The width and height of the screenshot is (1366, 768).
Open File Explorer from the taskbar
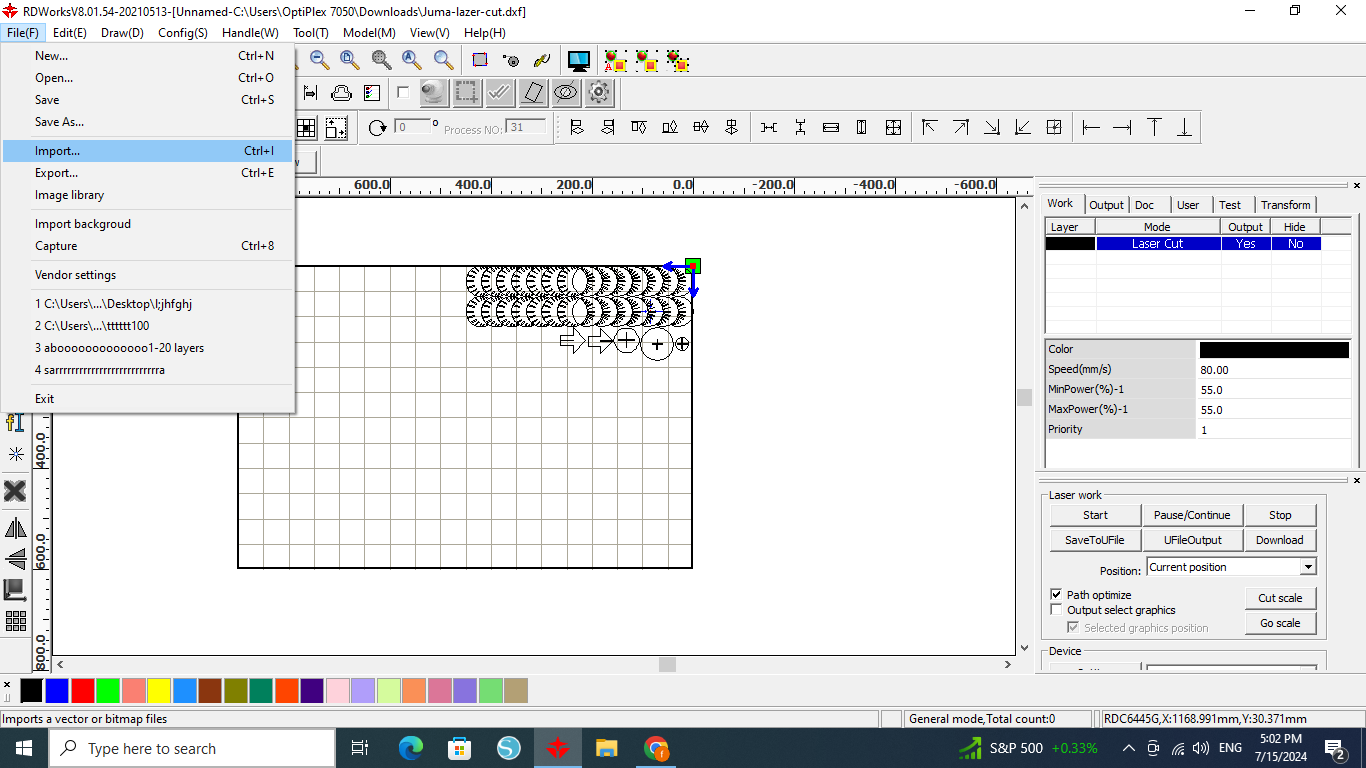click(607, 748)
